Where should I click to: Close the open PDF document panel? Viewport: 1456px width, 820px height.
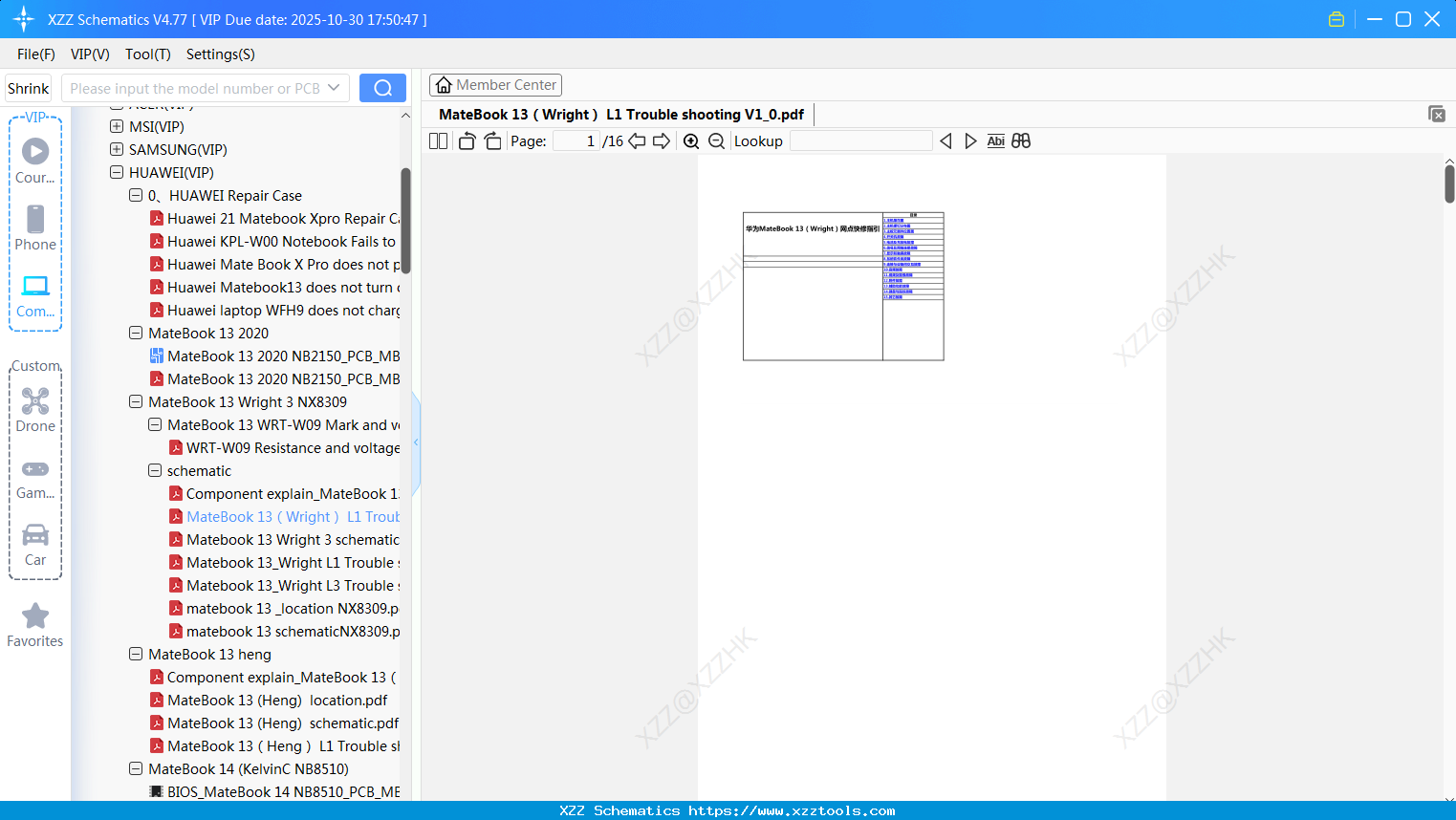click(x=1437, y=114)
